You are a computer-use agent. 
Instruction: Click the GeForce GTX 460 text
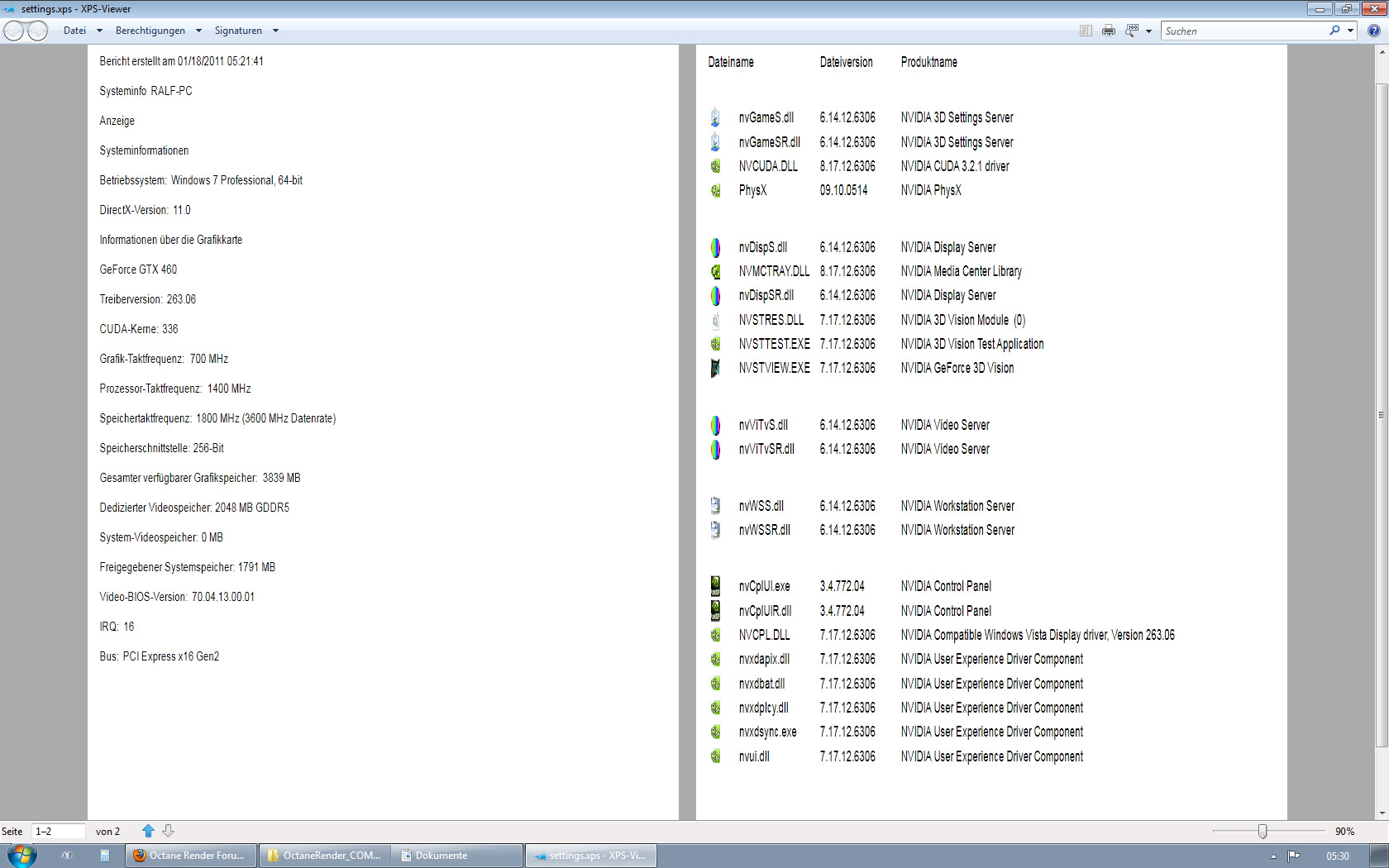(138, 269)
